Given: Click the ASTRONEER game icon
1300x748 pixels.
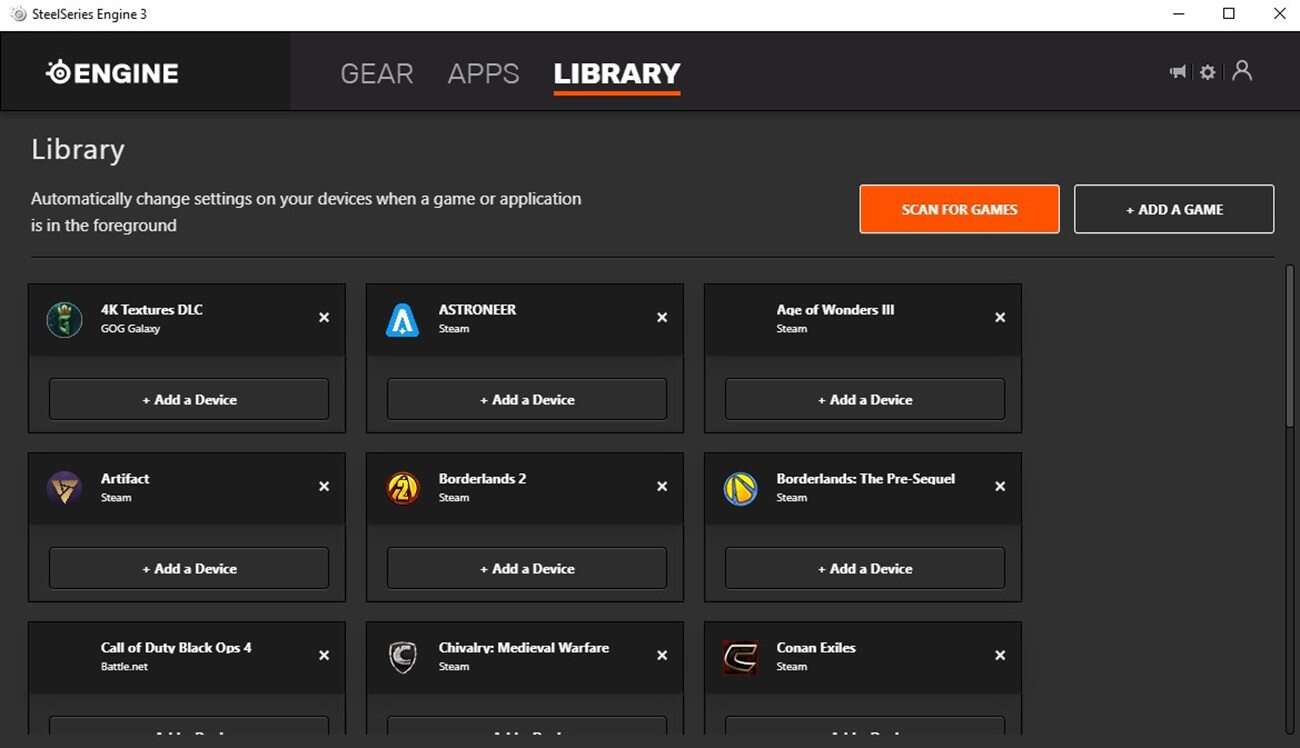Looking at the screenshot, I should point(402,319).
